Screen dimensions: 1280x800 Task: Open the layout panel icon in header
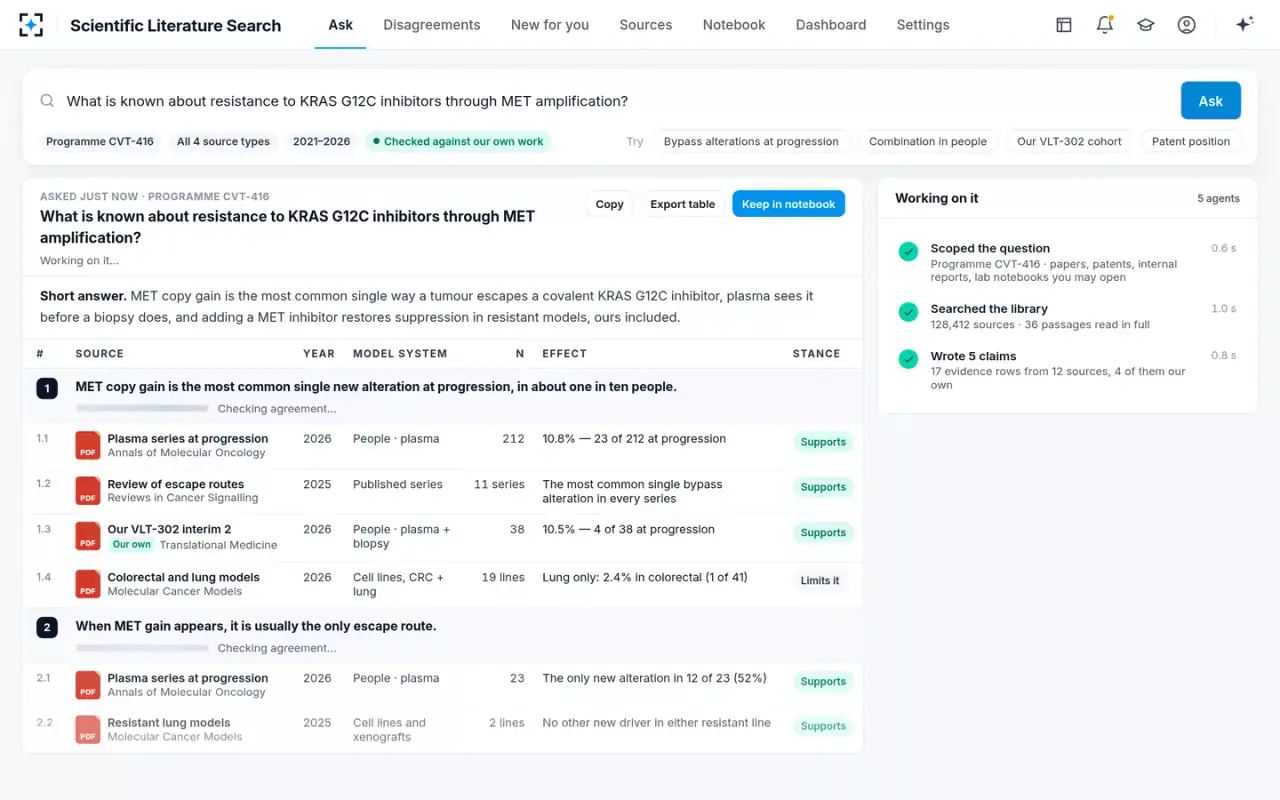coord(1064,25)
